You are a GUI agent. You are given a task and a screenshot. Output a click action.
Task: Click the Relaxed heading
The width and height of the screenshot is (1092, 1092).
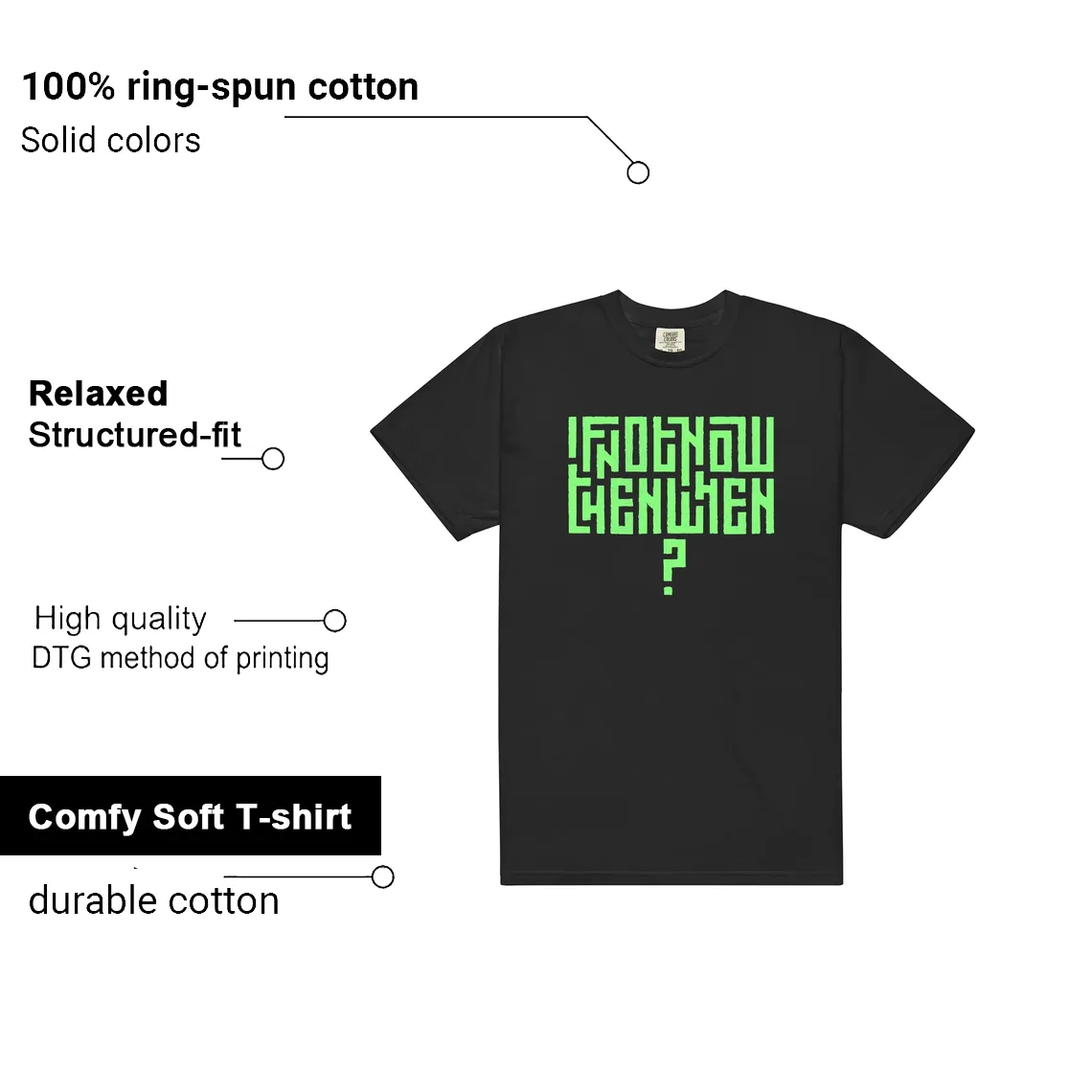pyautogui.click(x=99, y=394)
